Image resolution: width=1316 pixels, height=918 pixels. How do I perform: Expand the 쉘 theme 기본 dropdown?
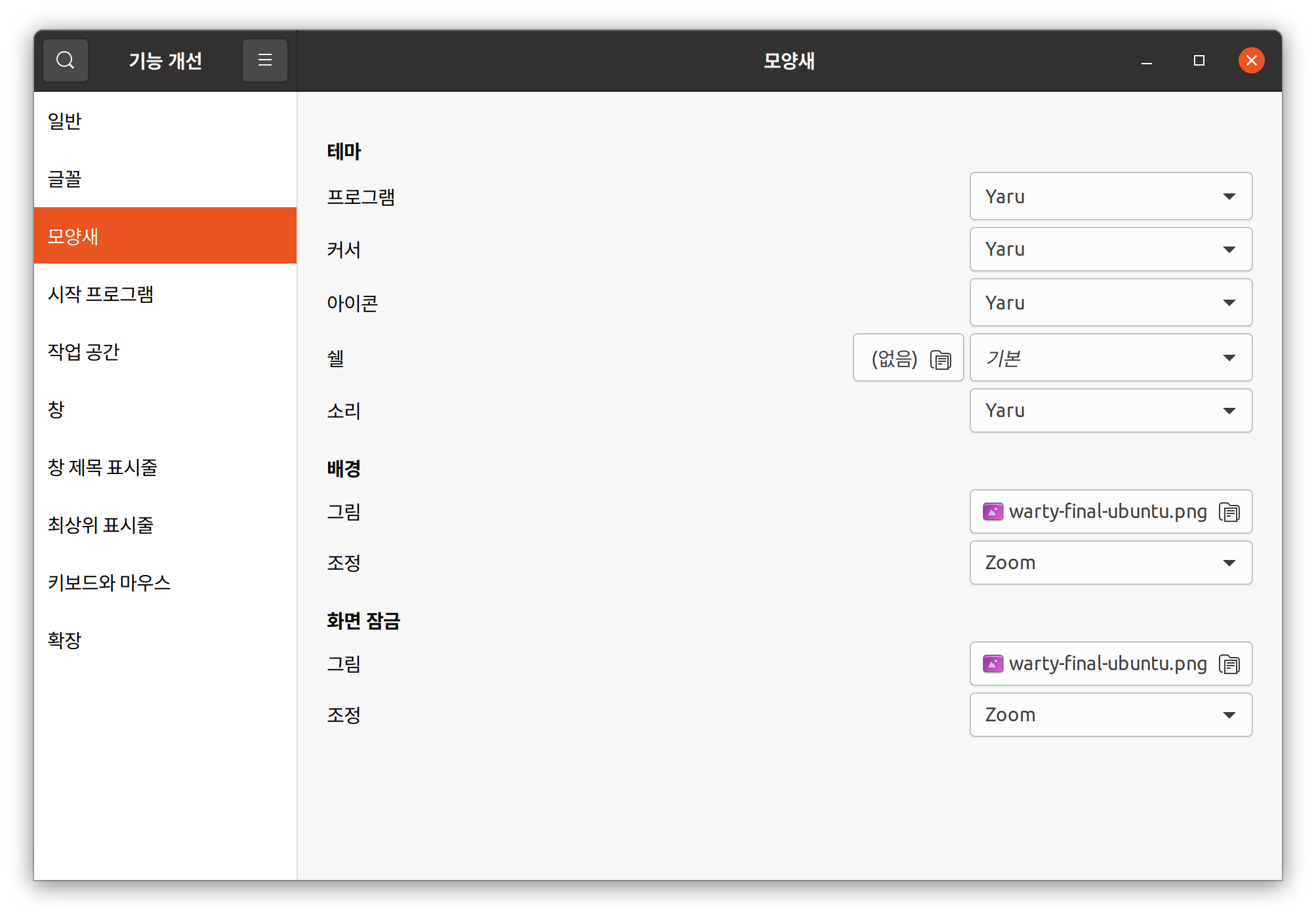[x=1110, y=357]
